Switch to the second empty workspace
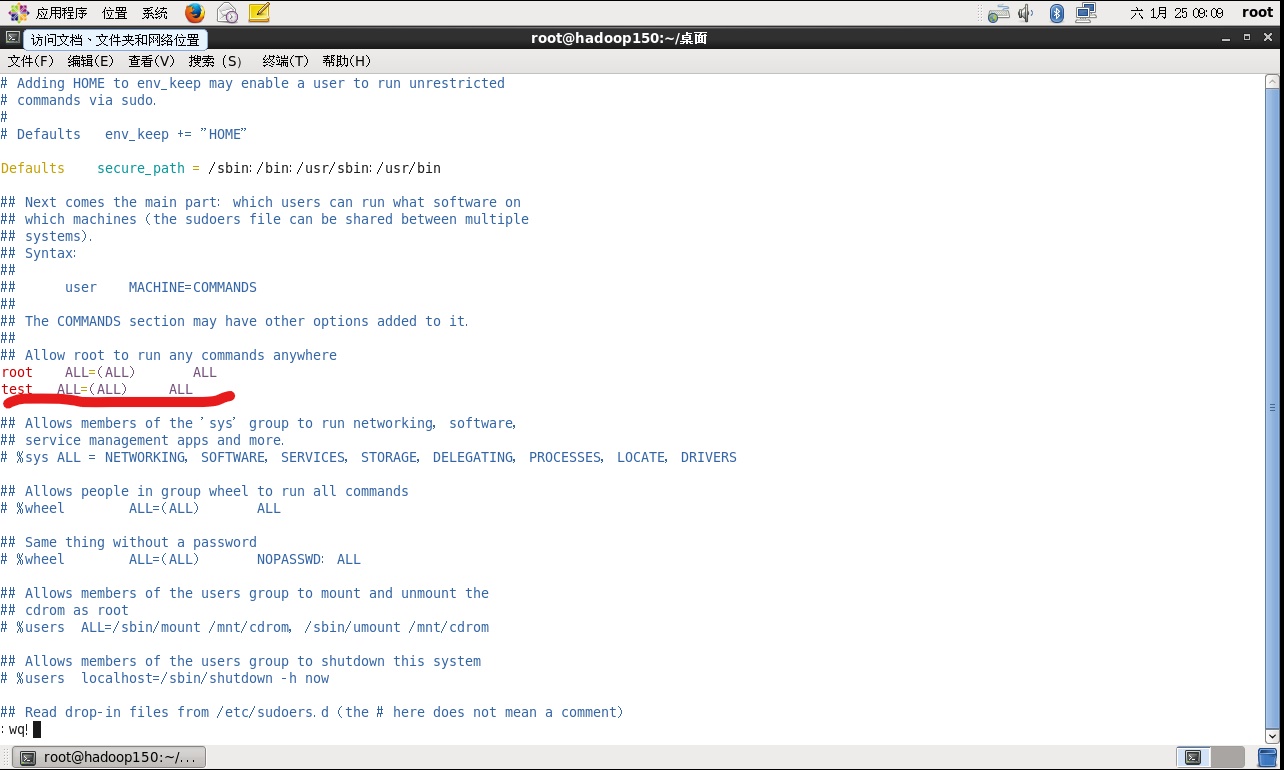The height and width of the screenshot is (770, 1284). click(1230, 757)
